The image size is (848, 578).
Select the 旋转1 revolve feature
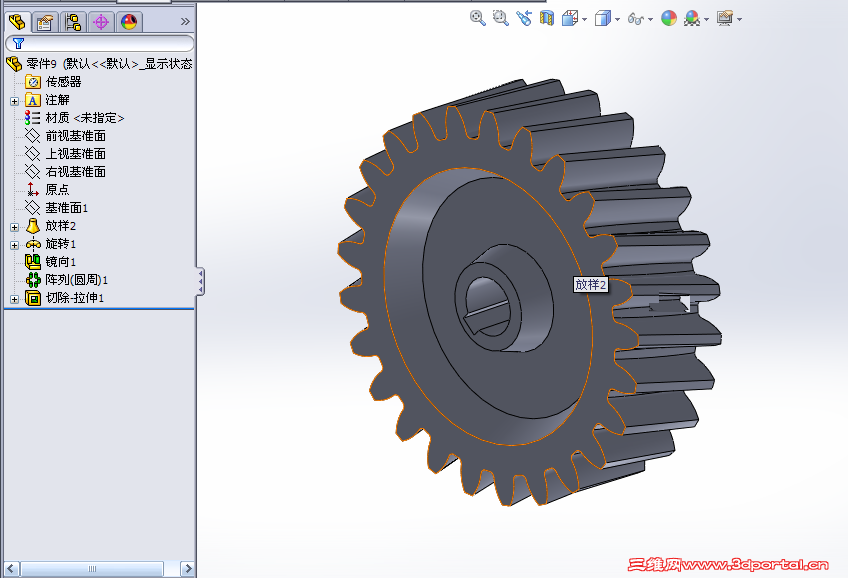point(61,244)
